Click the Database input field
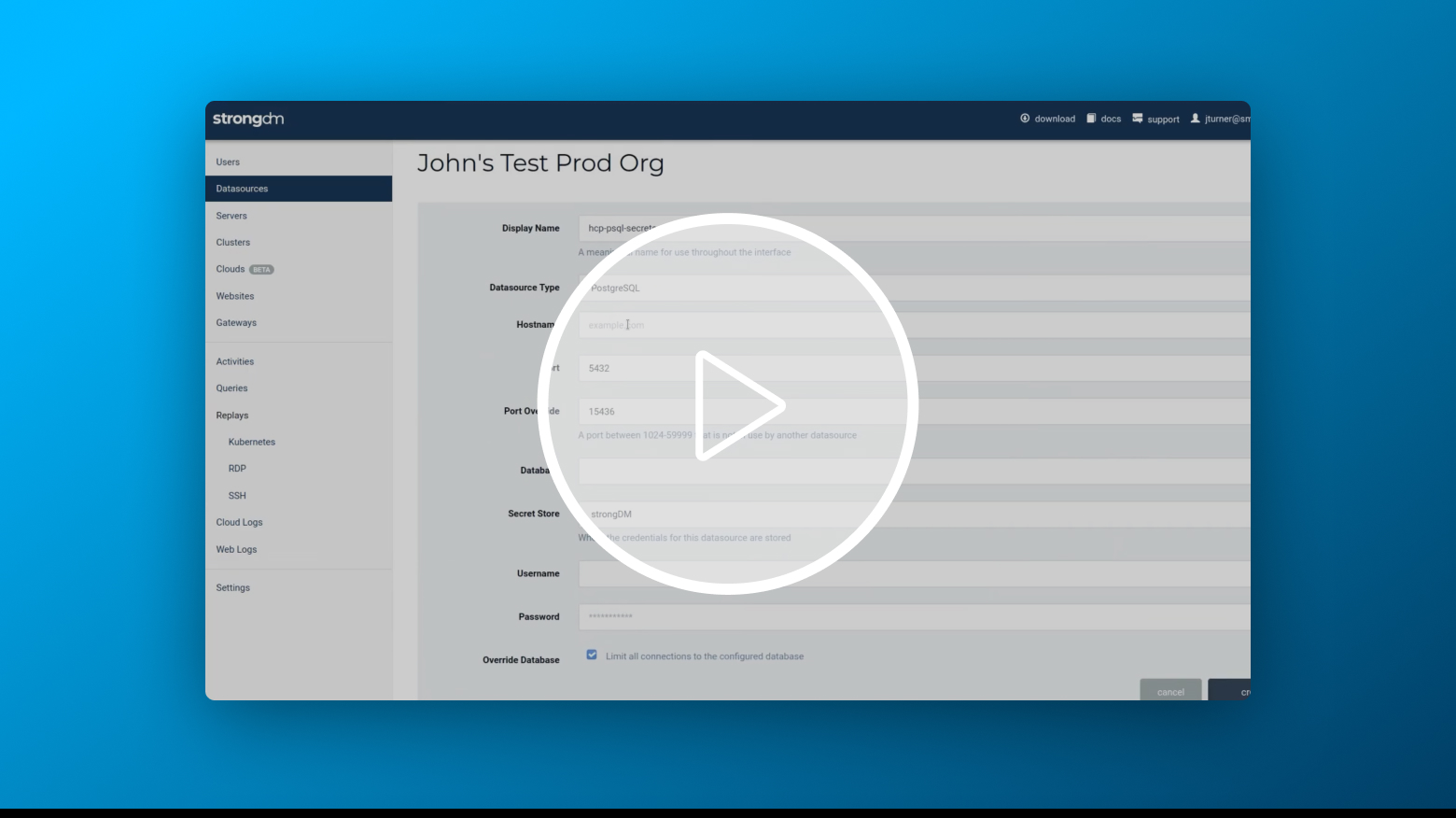The height and width of the screenshot is (818, 1456). (x=915, y=471)
